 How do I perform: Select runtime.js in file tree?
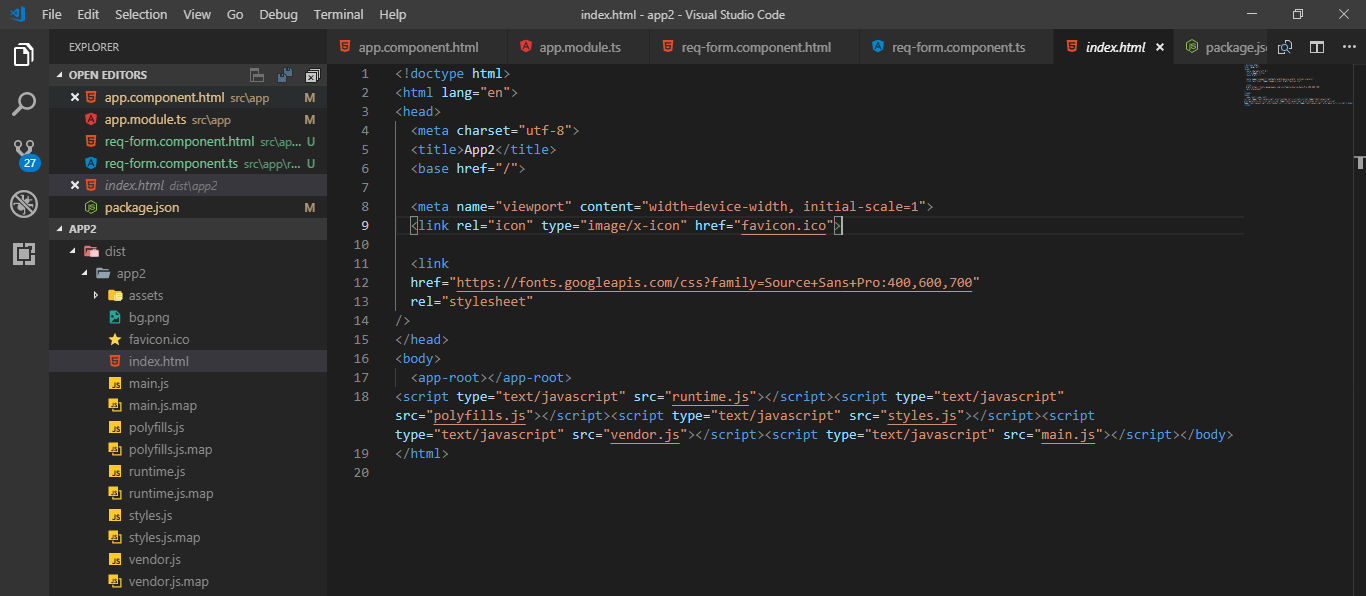pyautogui.click(x=188, y=472)
